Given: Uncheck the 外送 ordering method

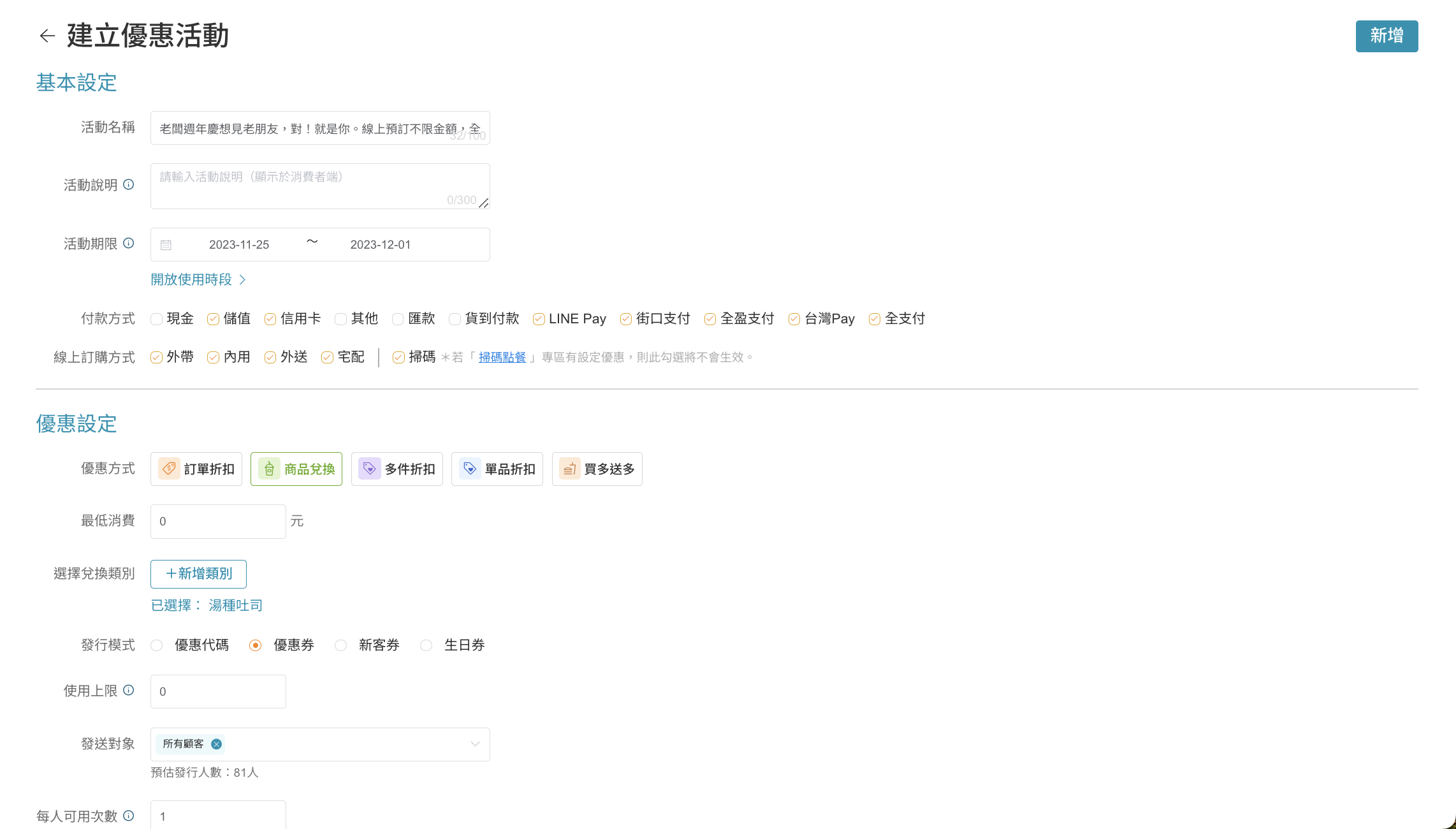Looking at the screenshot, I should (x=270, y=357).
